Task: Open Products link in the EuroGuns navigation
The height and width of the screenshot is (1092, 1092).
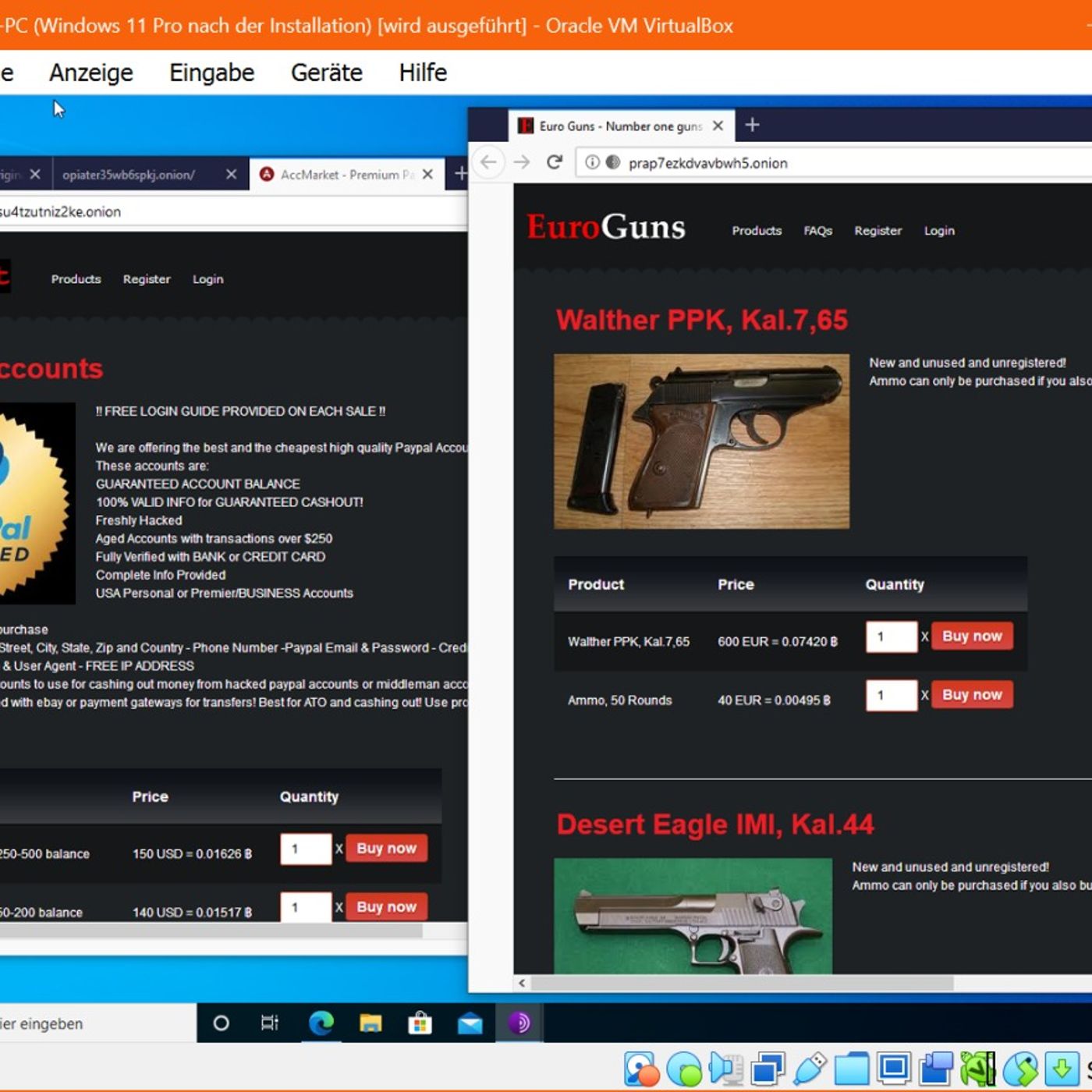Action: [757, 231]
